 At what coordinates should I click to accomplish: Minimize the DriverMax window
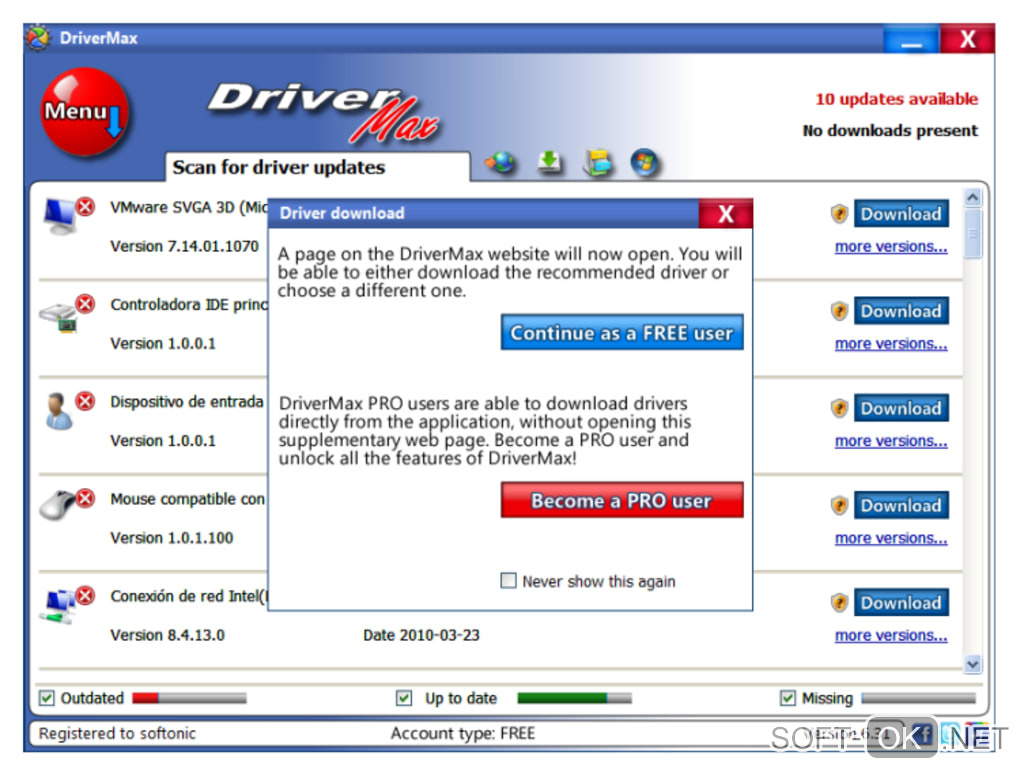pos(911,40)
